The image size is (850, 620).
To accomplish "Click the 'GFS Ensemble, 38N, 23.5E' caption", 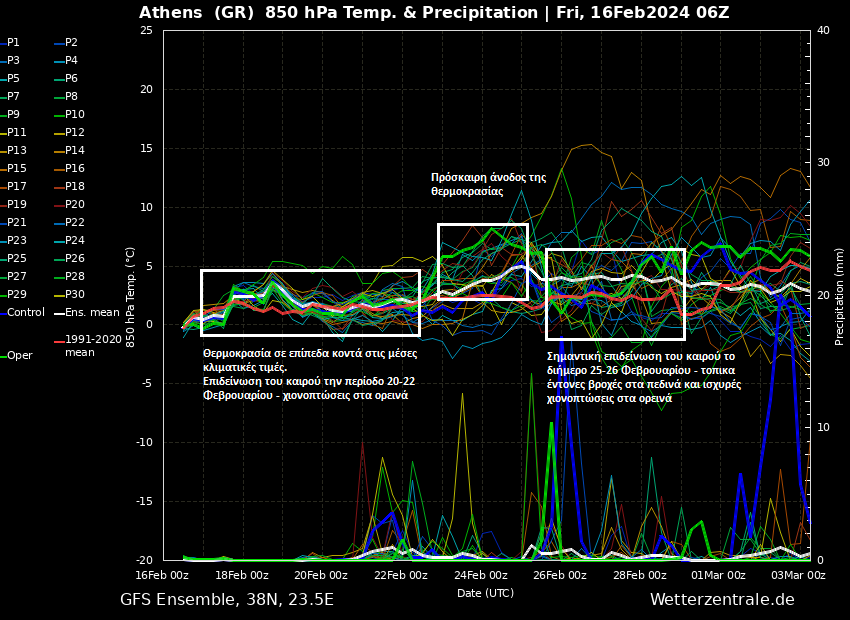I will pyautogui.click(x=227, y=600).
